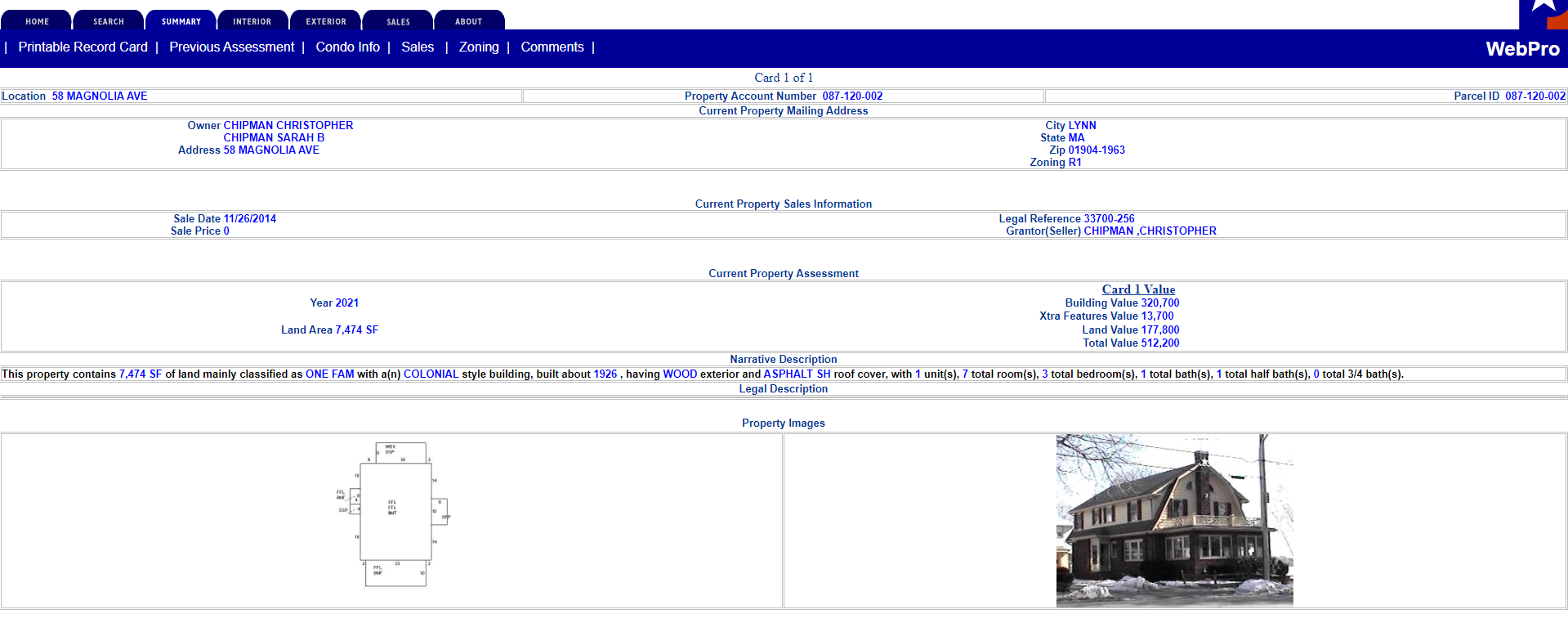The height and width of the screenshot is (641, 1568).
Task: Open the HOME tab
Action: (x=37, y=20)
